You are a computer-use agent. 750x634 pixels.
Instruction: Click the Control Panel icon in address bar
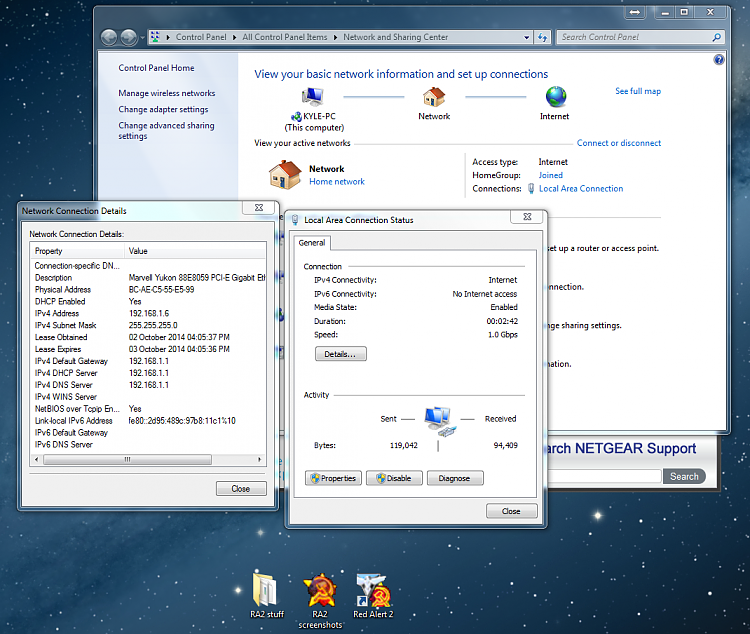(155, 37)
